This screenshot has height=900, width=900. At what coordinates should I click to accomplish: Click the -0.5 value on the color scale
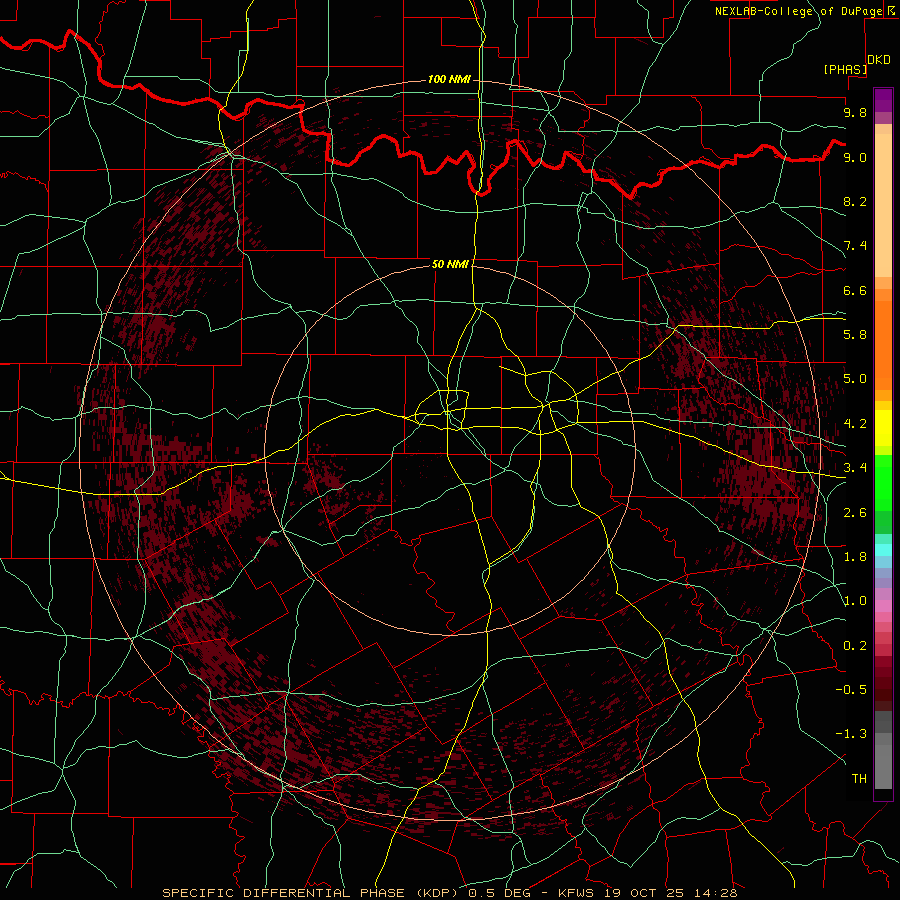coord(851,690)
